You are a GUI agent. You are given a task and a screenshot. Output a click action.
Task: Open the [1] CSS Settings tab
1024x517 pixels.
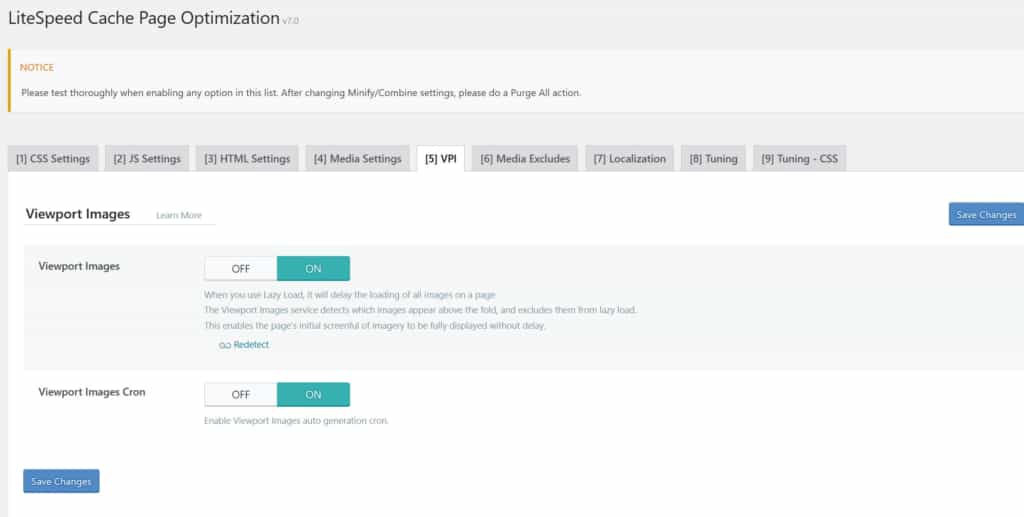(53, 159)
